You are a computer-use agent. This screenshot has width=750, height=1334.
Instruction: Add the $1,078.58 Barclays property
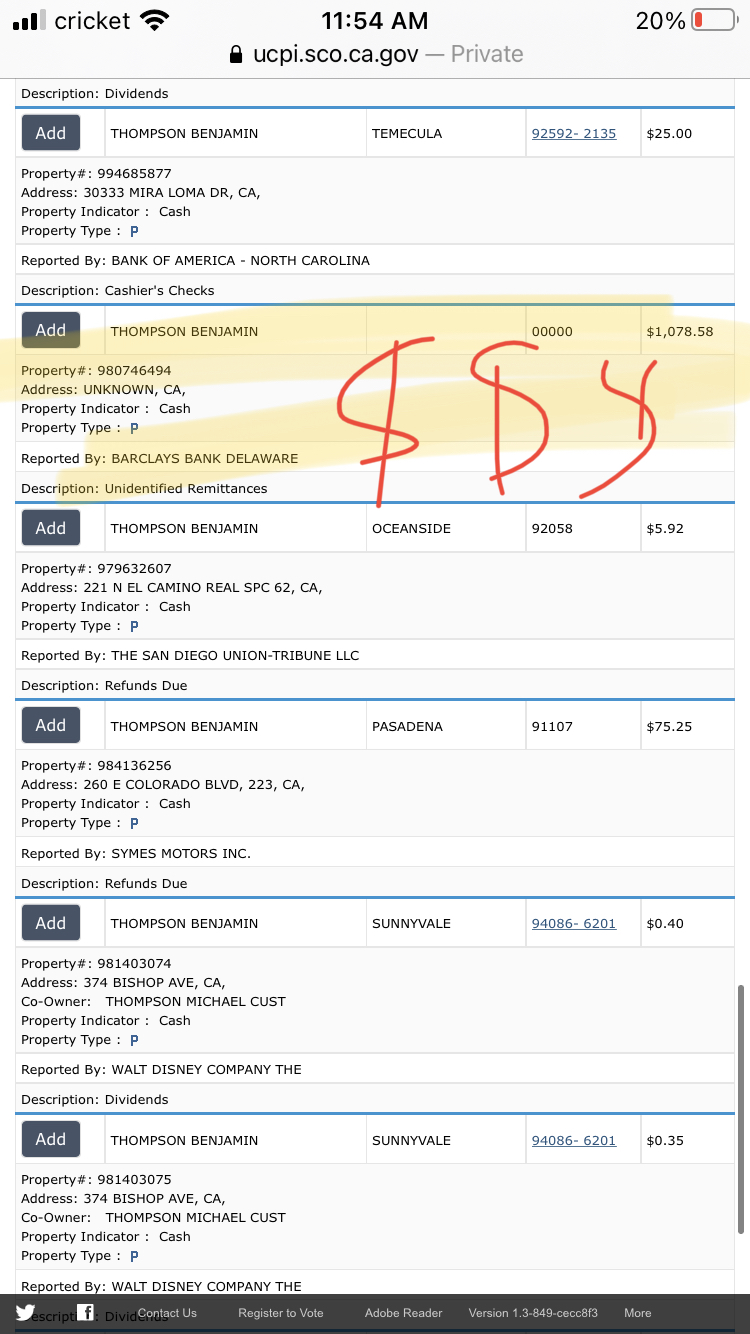51,330
